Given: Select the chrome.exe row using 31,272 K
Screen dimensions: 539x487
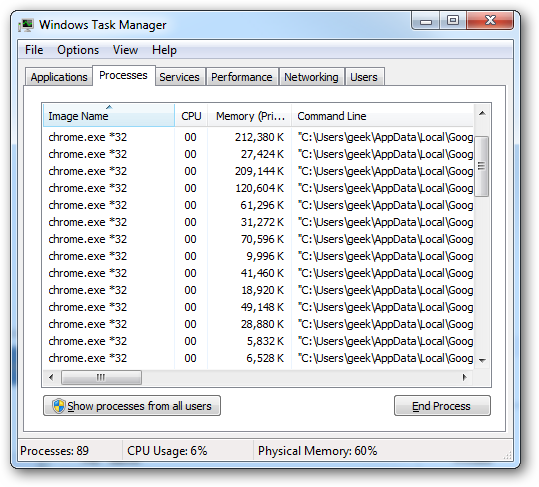Looking at the screenshot, I should click(258, 222).
